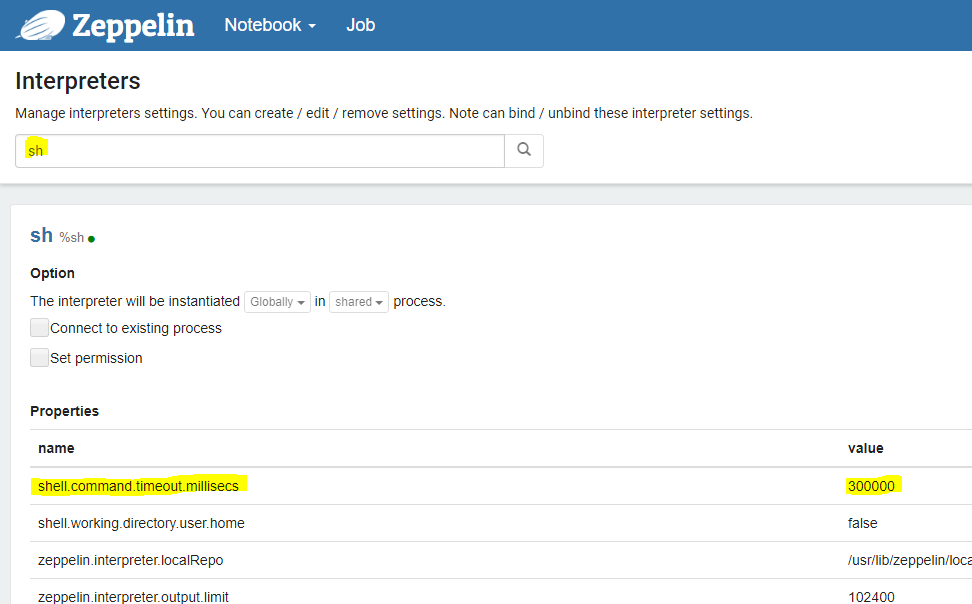Select the /usr/lib/zeppelin path value

point(909,560)
